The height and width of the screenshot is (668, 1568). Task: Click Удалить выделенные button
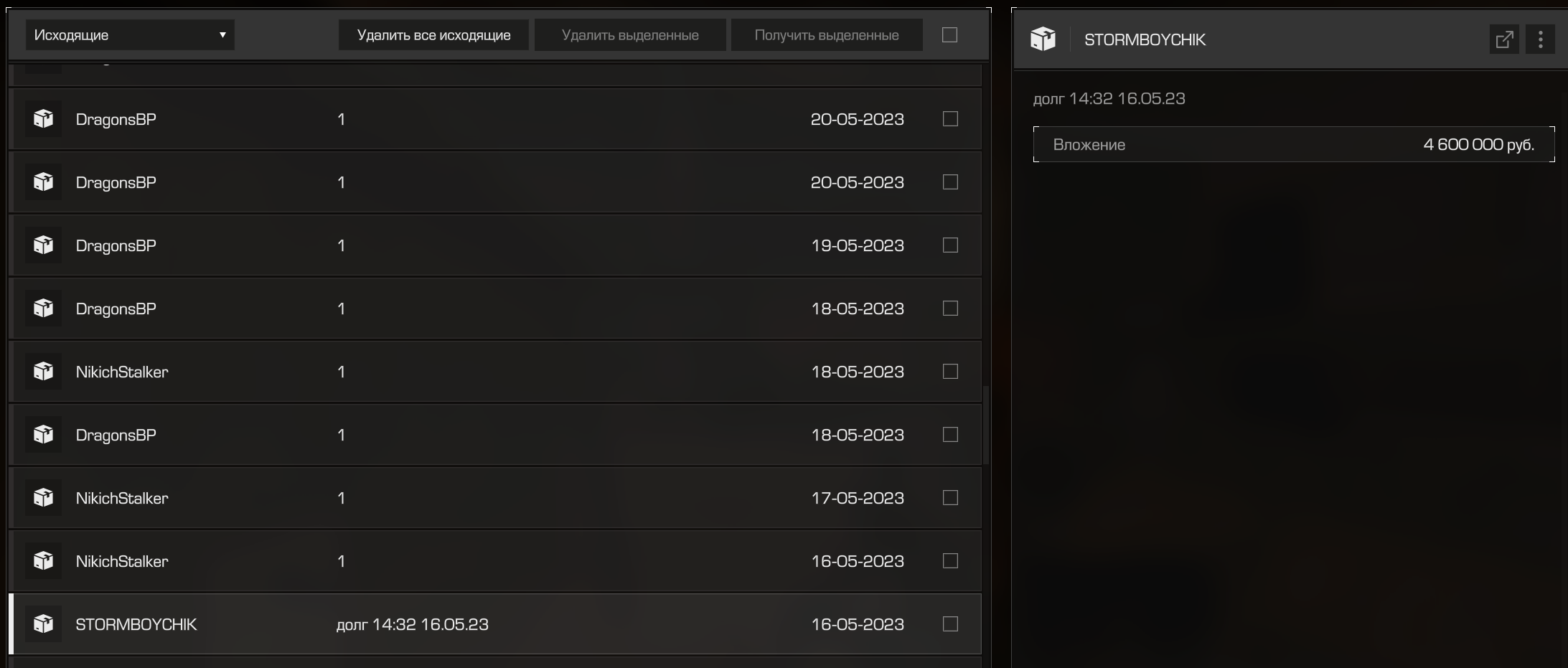click(x=630, y=34)
